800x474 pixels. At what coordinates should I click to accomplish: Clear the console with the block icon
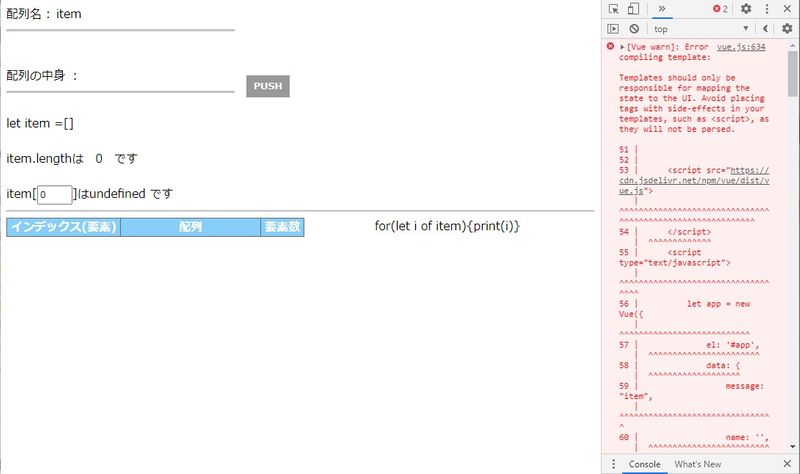click(x=634, y=29)
